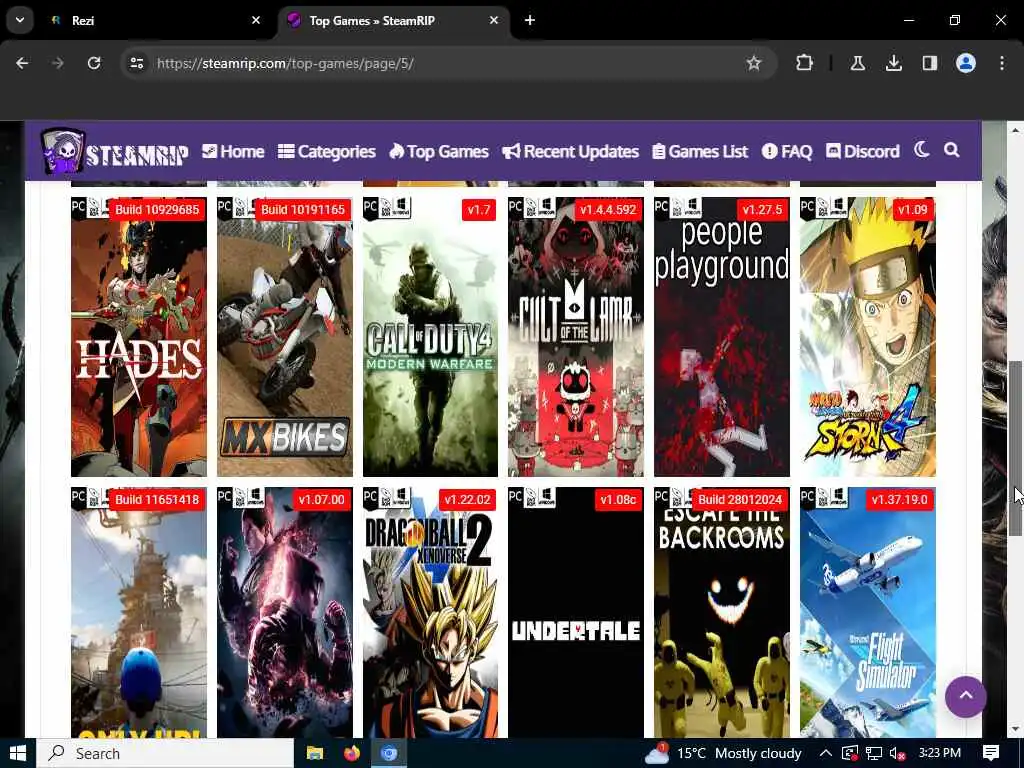Toggle dark mode moon icon
The height and width of the screenshot is (768, 1024).
point(921,150)
